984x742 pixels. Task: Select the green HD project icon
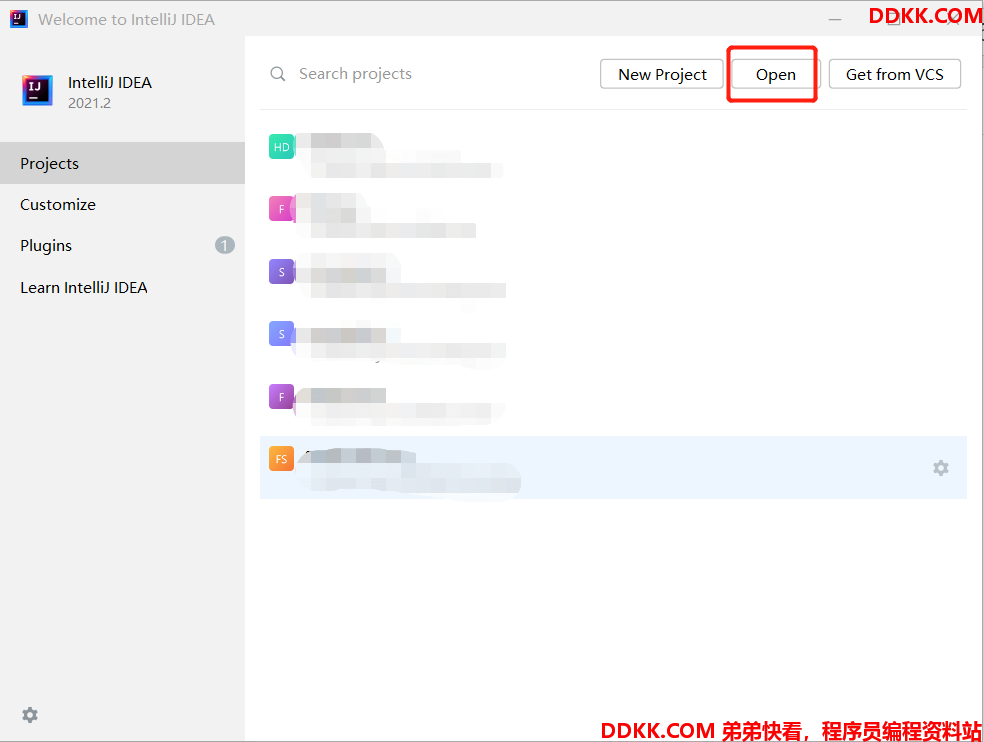click(282, 147)
